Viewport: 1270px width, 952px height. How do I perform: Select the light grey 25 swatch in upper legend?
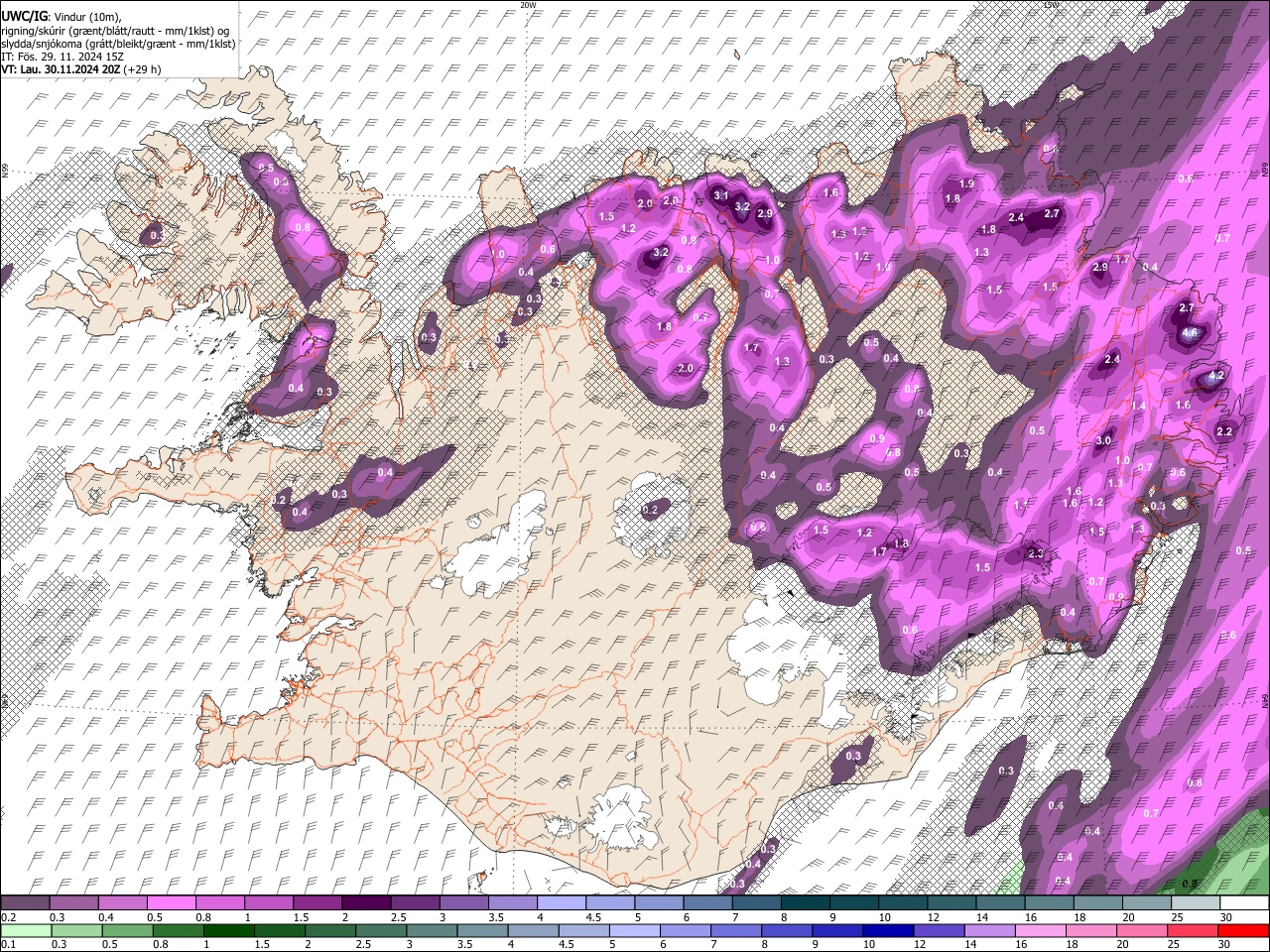pyautogui.click(x=1196, y=903)
